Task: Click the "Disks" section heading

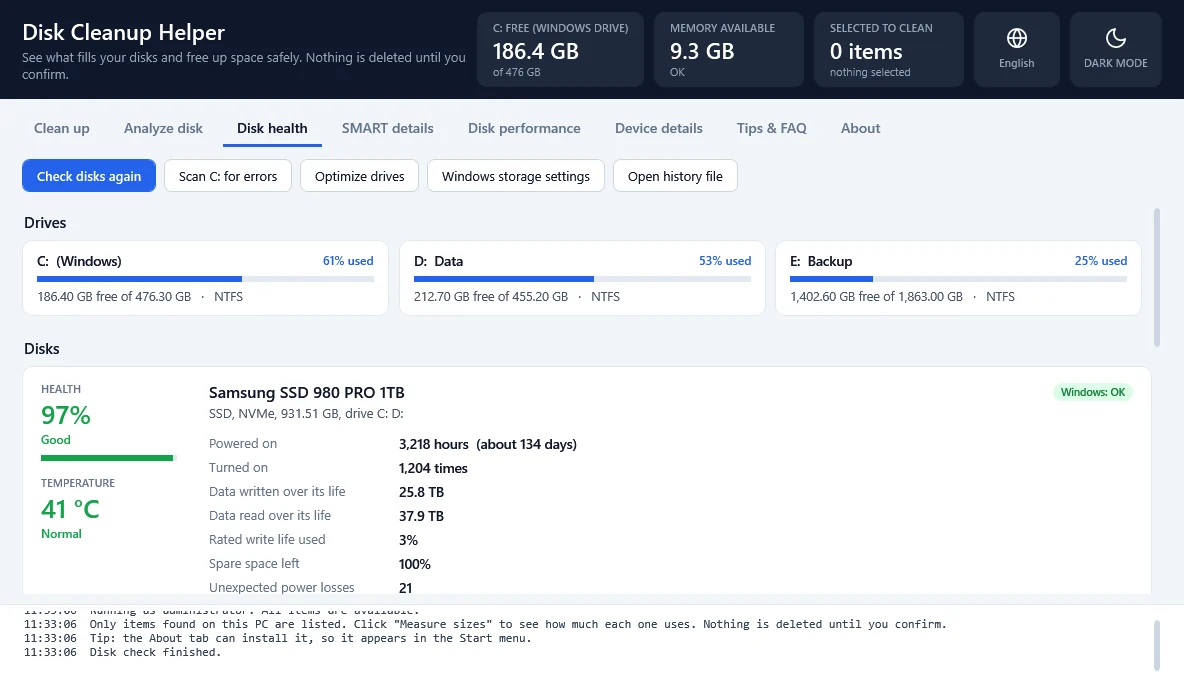Action: pos(42,349)
